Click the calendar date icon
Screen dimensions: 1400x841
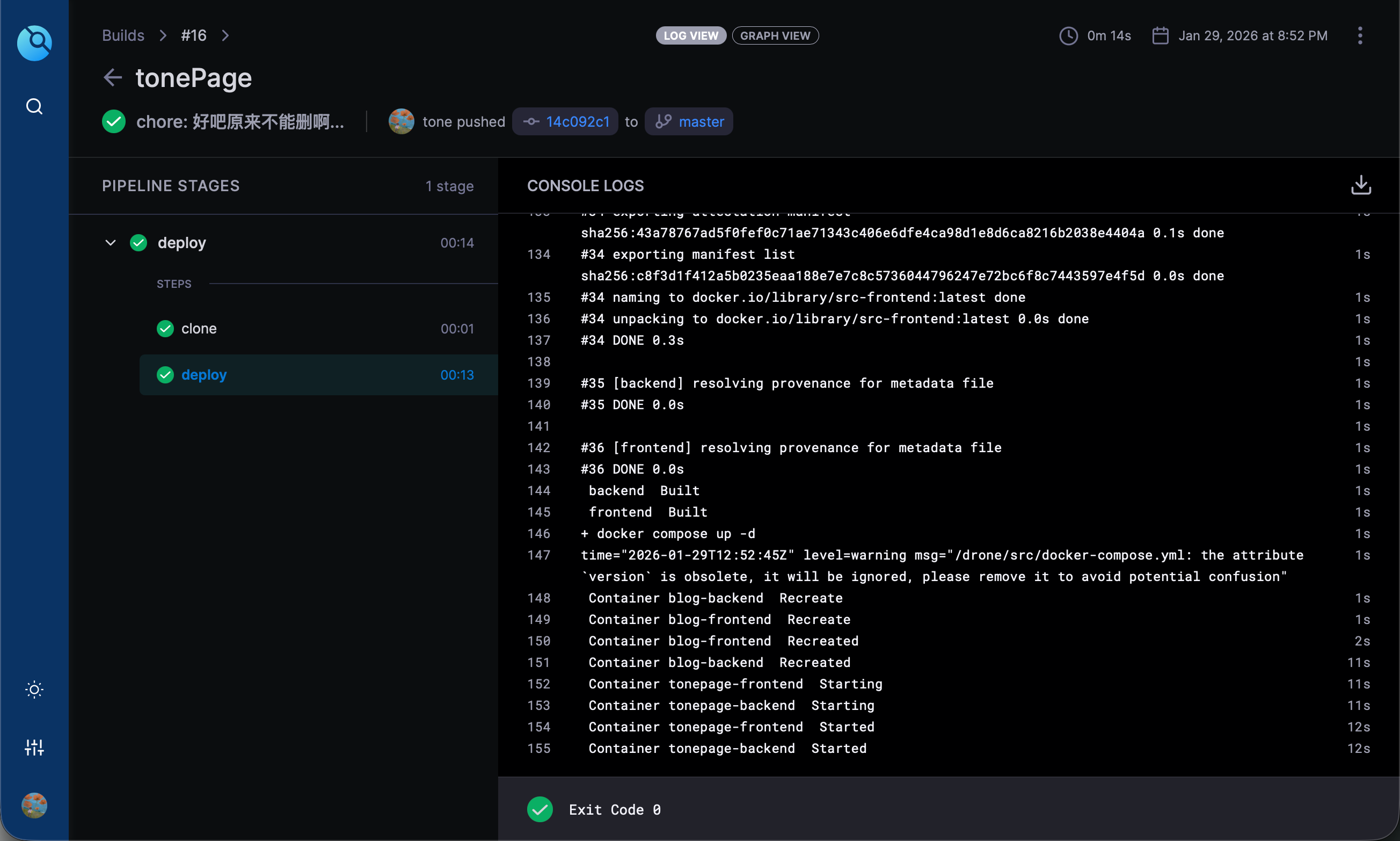pos(1160,35)
